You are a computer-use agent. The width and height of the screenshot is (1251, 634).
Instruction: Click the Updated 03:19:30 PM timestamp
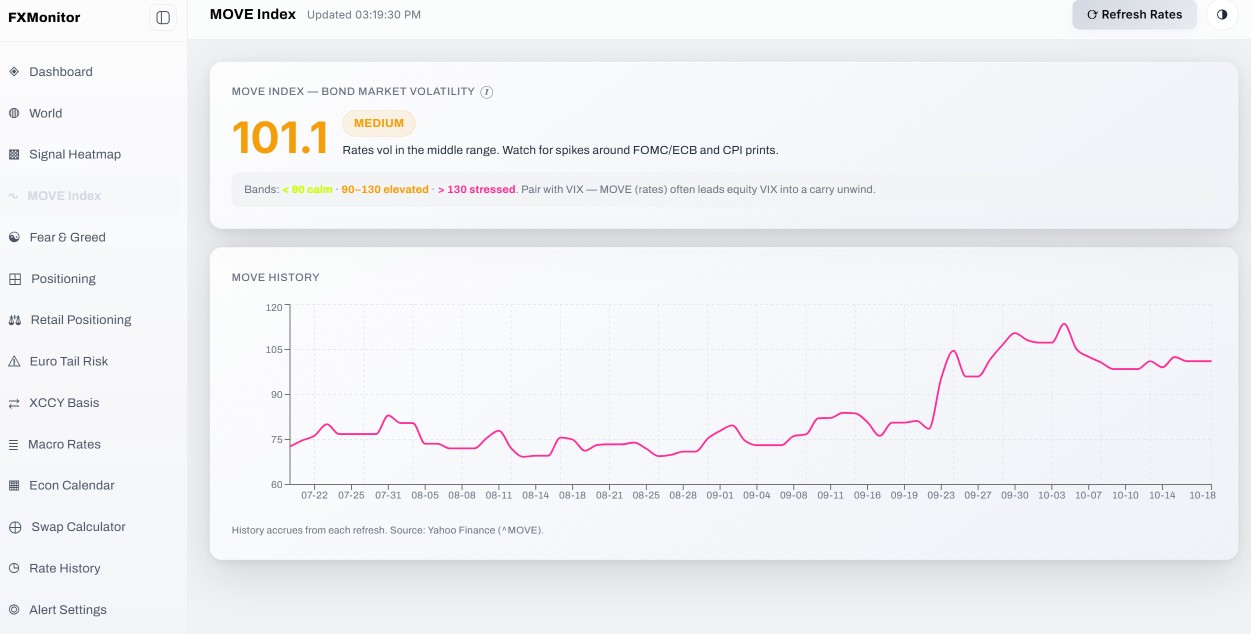(x=364, y=15)
